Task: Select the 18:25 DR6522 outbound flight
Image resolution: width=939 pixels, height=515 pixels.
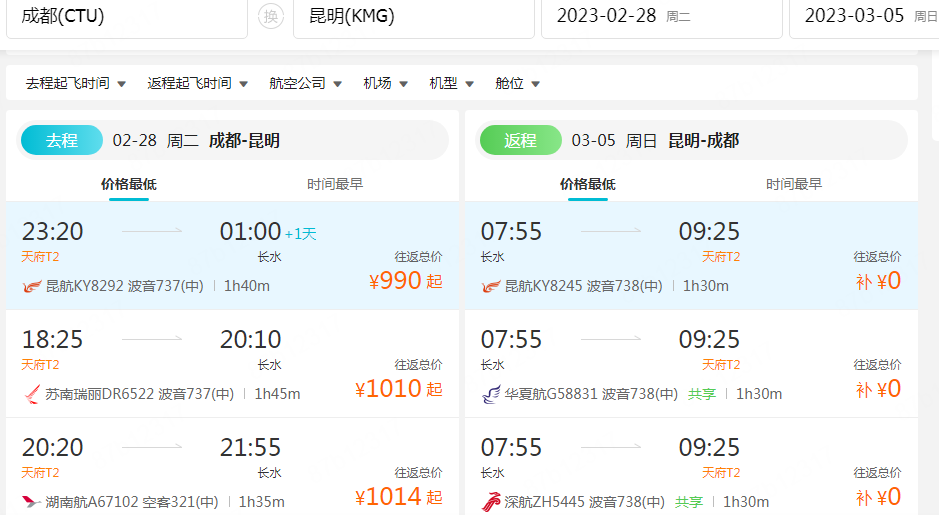Action: pos(232,363)
